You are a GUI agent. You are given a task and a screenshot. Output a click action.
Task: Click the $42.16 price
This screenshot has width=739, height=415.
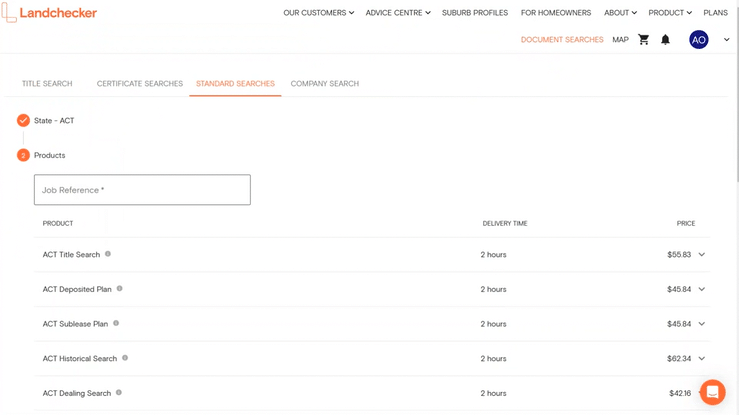coord(680,393)
